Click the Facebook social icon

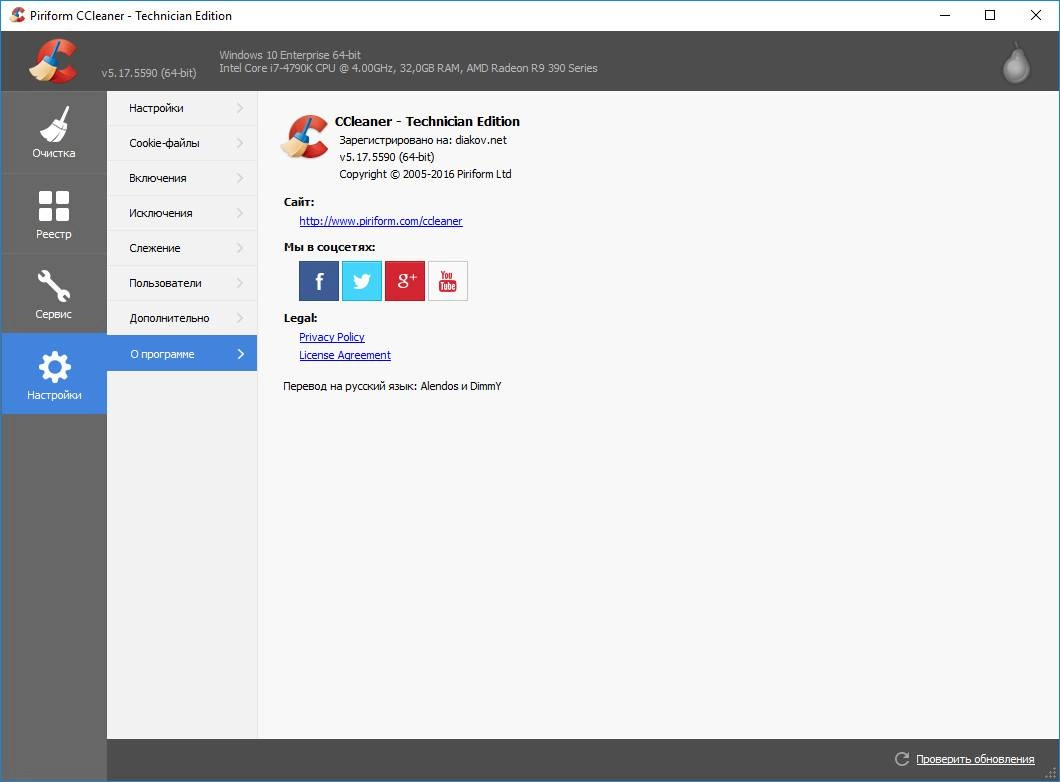point(319,280)
